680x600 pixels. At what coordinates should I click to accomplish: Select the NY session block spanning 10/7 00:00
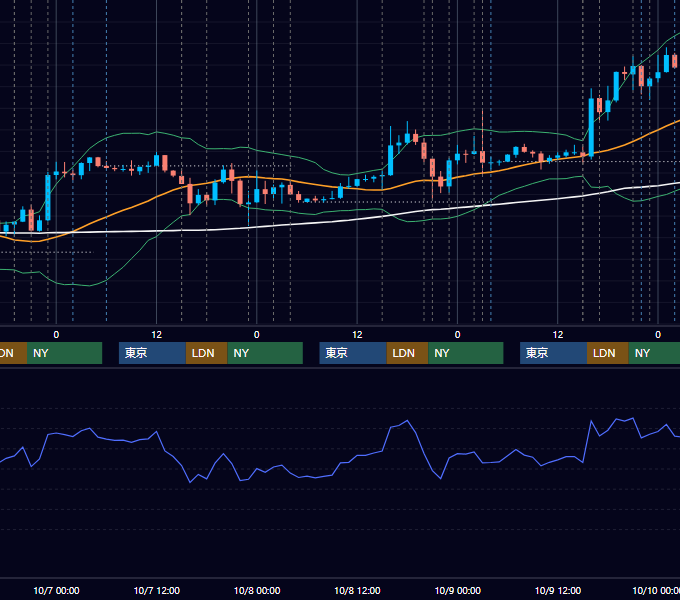pos(64,353)
